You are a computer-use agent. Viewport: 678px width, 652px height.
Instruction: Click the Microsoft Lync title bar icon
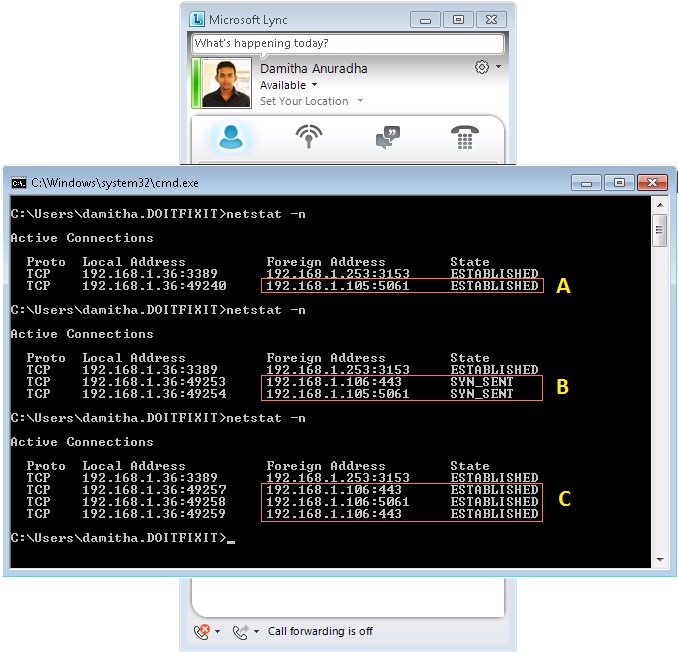coord(197,19)
